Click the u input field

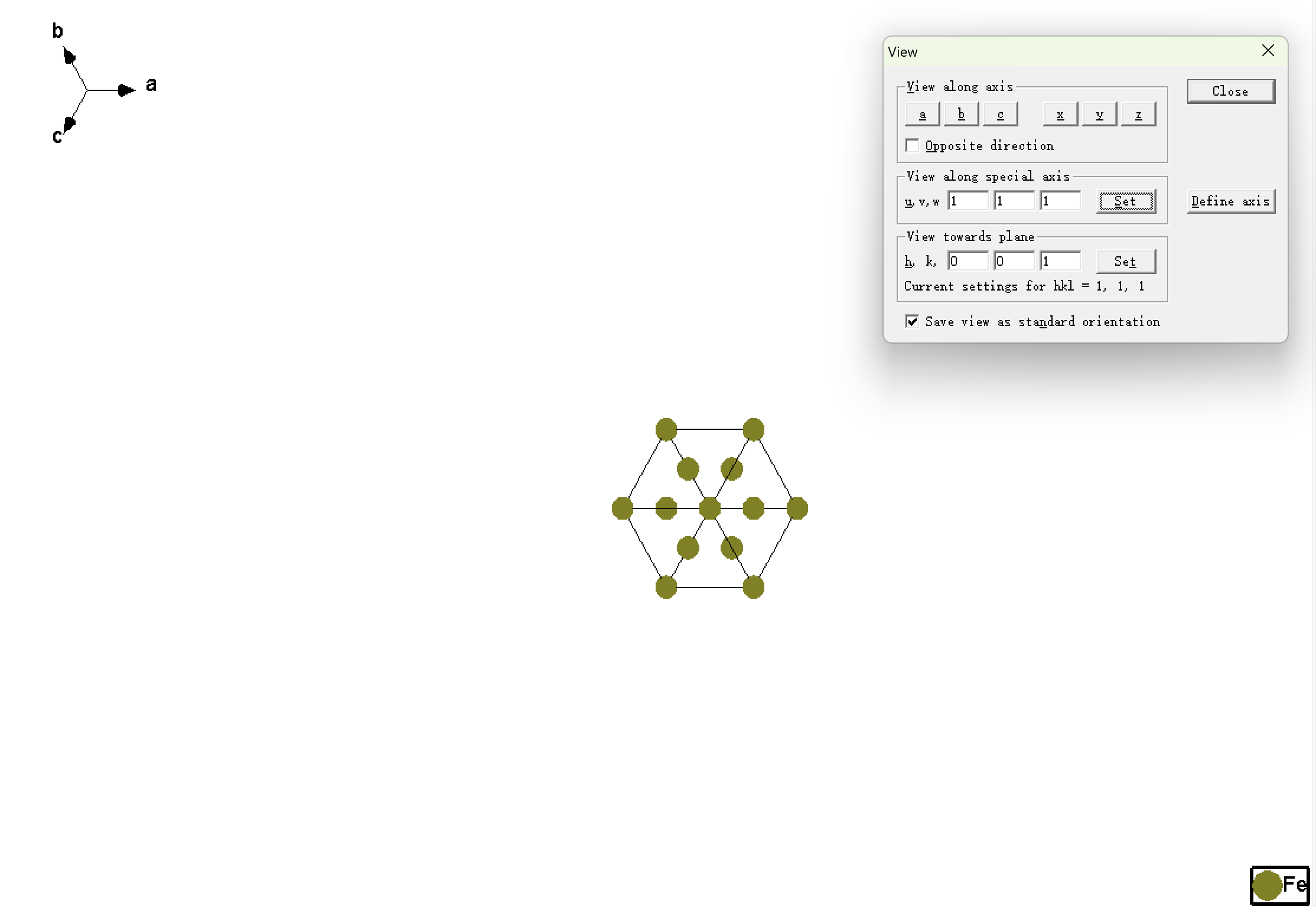pyautogui.click(x=968, y=201)
